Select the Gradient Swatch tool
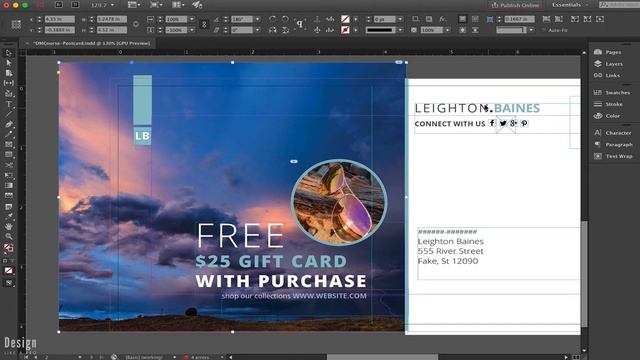This screenshot has width=640, height=360. [9, 185]
